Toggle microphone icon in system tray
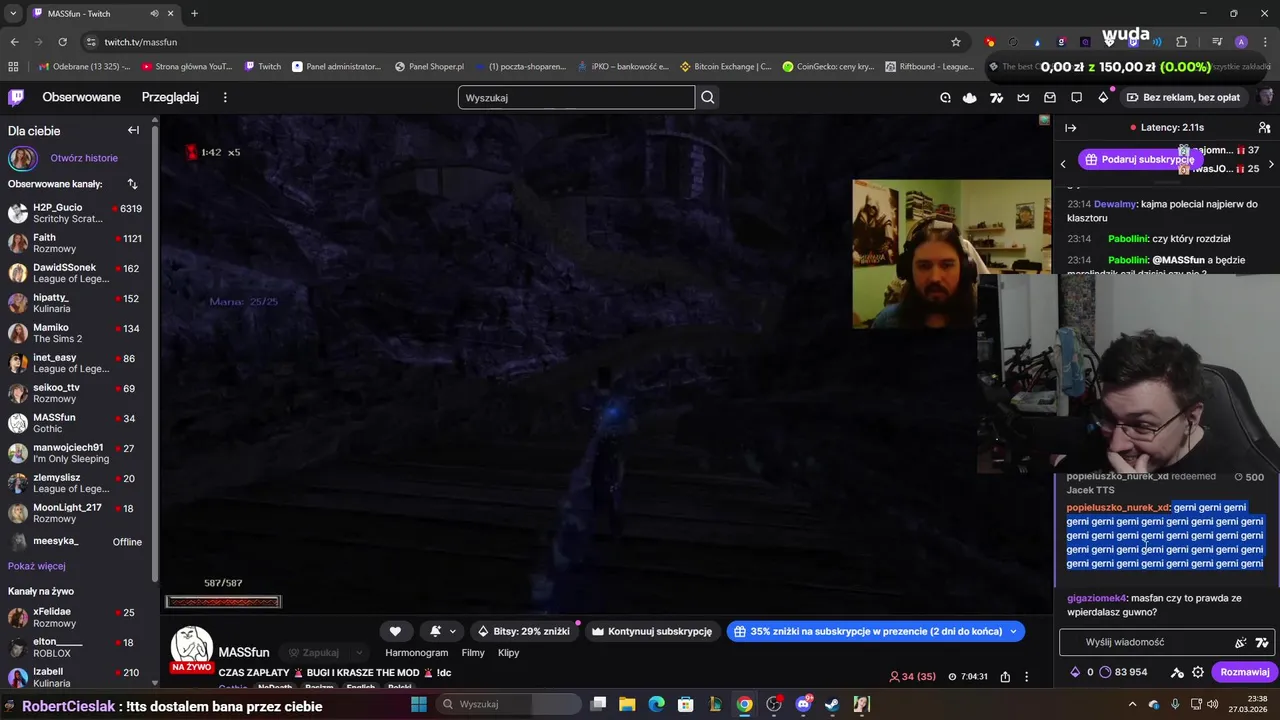 [1174, 704]
